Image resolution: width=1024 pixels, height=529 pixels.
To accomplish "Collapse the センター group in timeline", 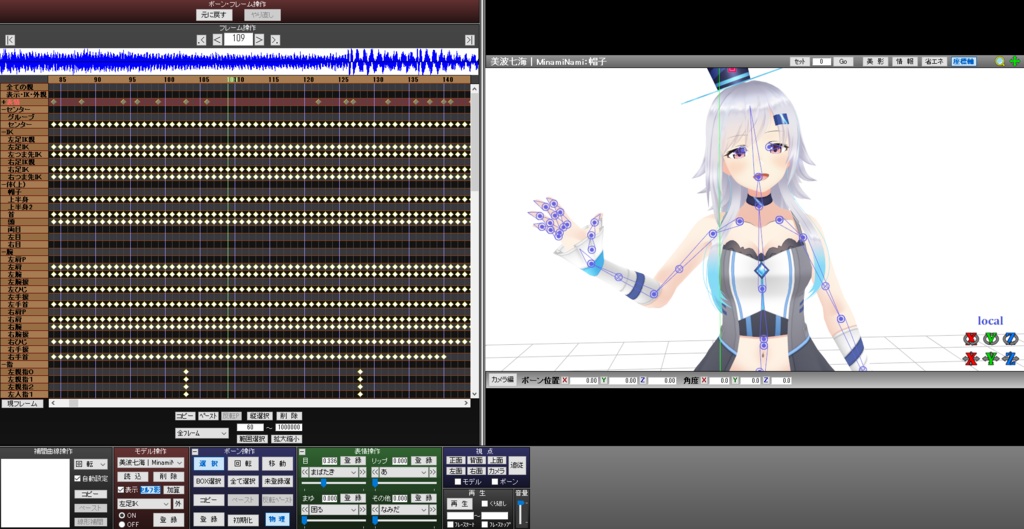I will 3,110.
